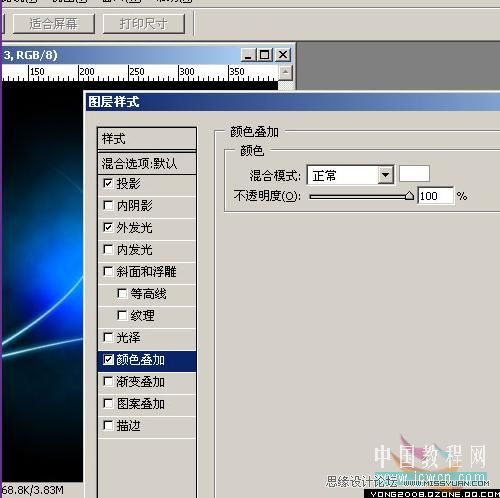Screen dimensions: 500x498
Task: Select the 内发光 style row label
Action: [134, 250]
